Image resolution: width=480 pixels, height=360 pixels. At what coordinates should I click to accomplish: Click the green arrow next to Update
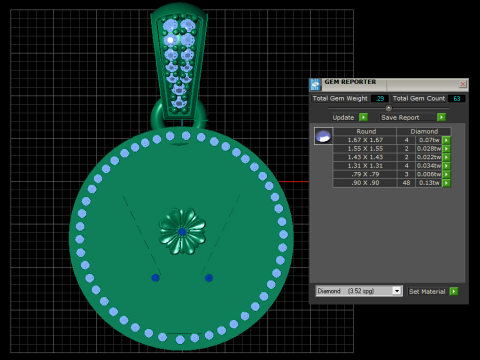[x=363, y=117]
